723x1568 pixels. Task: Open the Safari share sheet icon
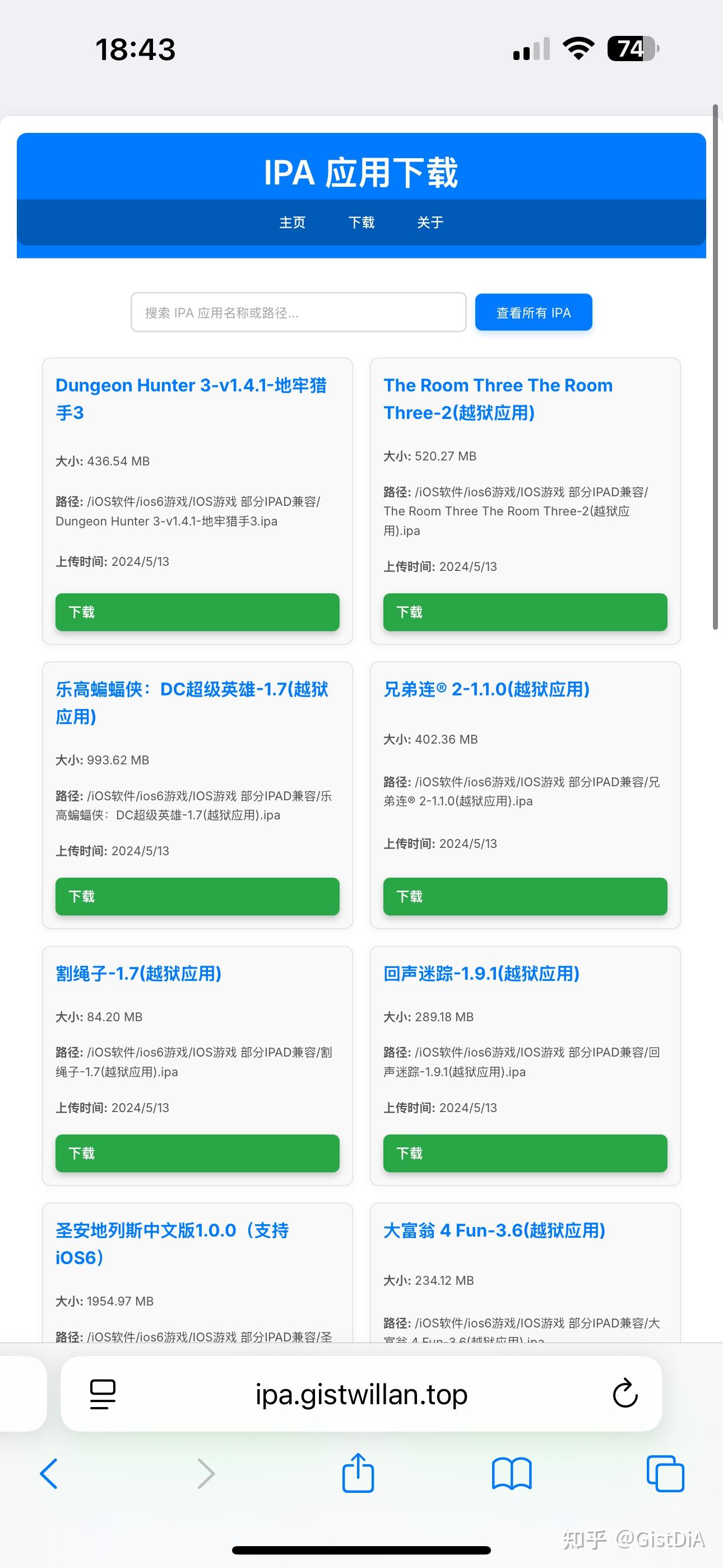pos(358,1473)
